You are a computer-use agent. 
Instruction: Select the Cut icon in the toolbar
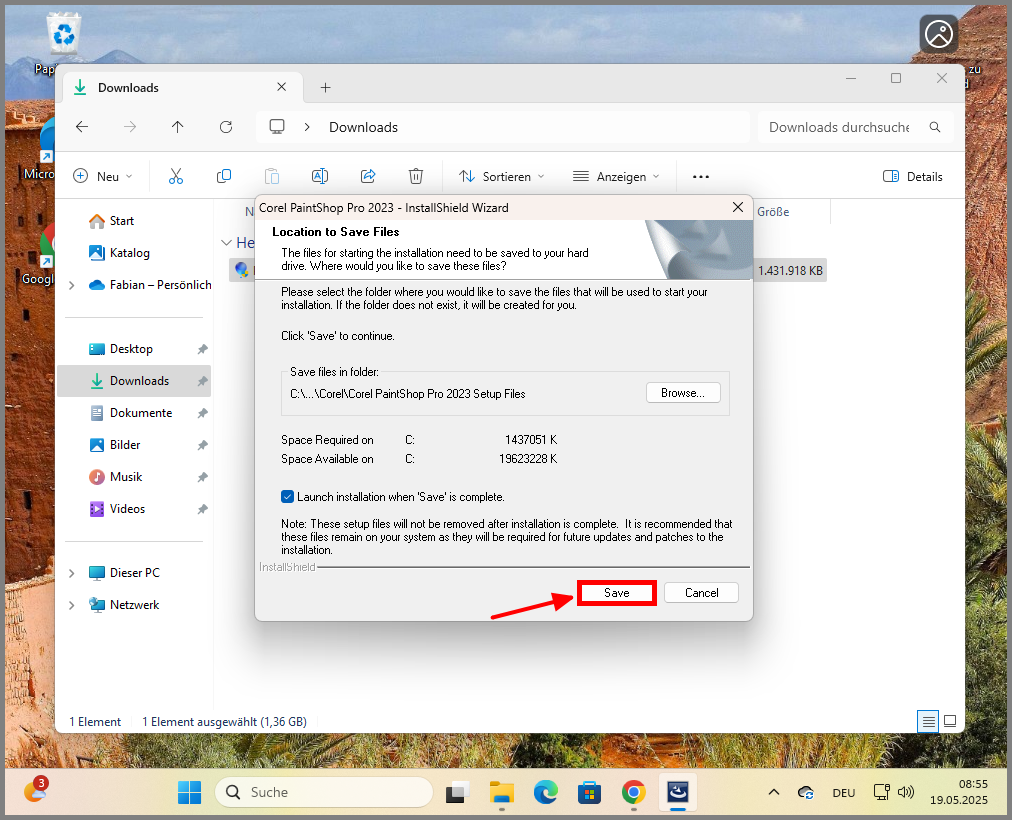tap(176, 175)
